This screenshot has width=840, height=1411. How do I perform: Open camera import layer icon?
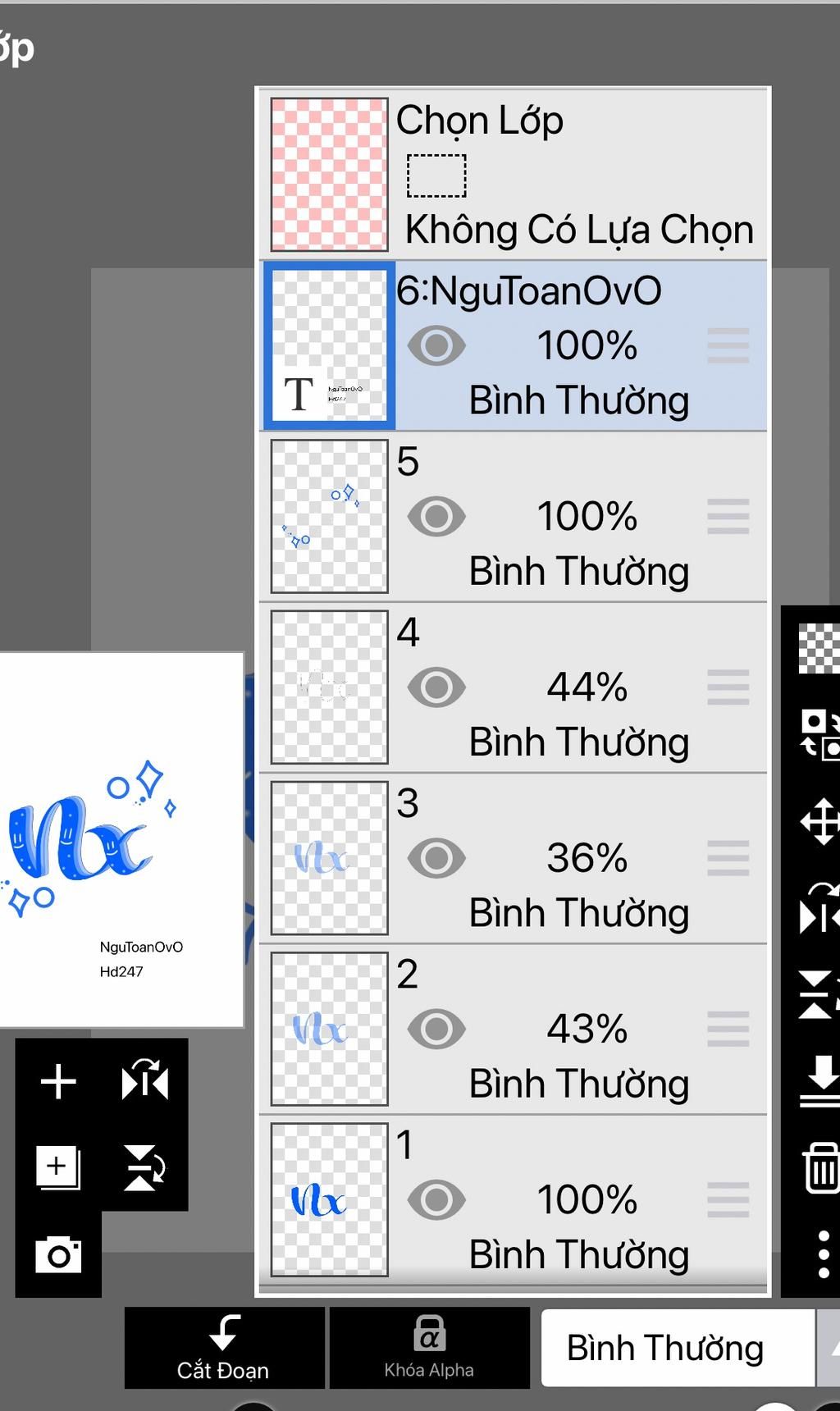(x=58, y=1254)
